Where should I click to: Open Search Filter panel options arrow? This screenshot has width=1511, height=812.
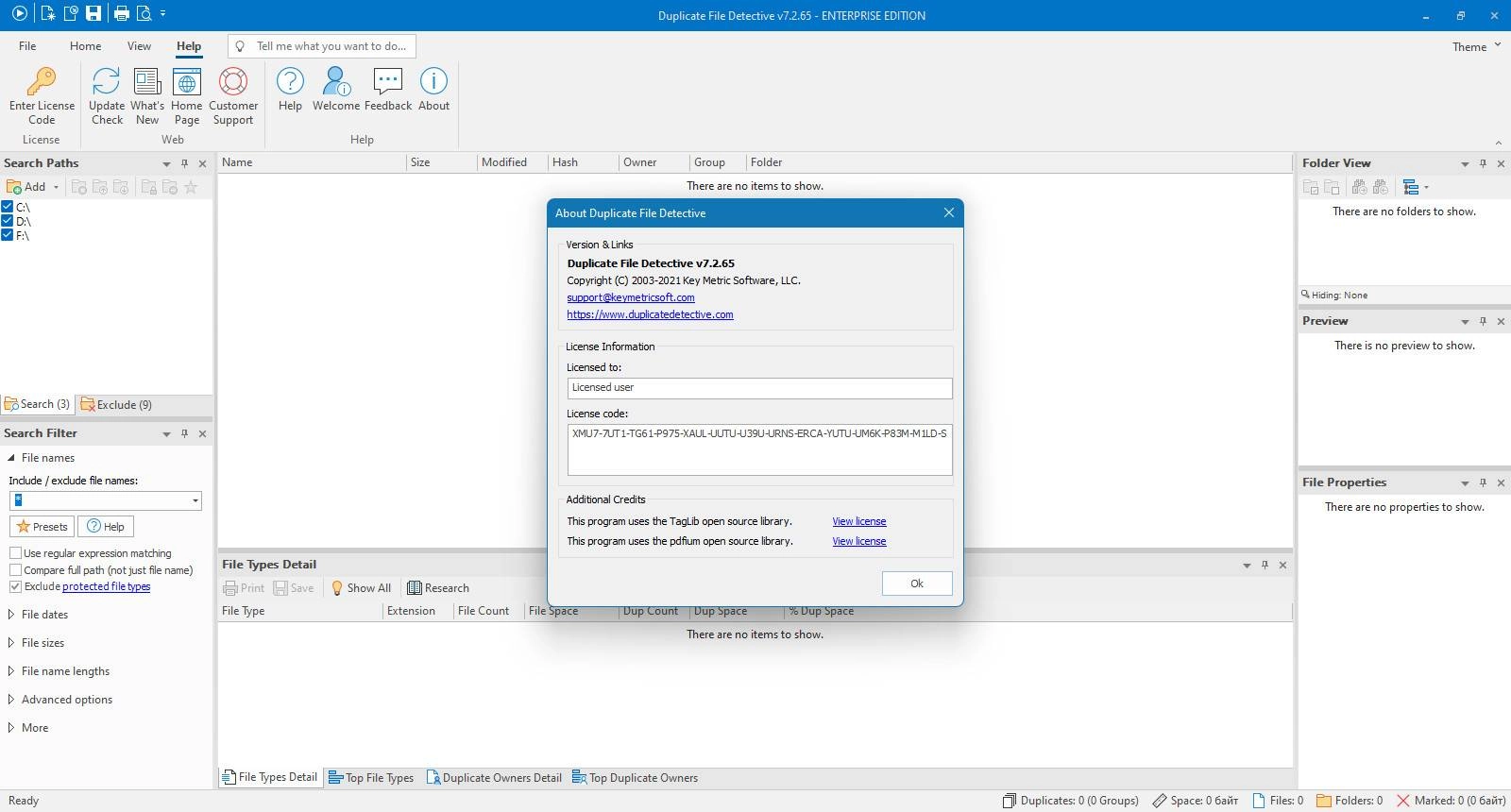[x=166, y=433]
